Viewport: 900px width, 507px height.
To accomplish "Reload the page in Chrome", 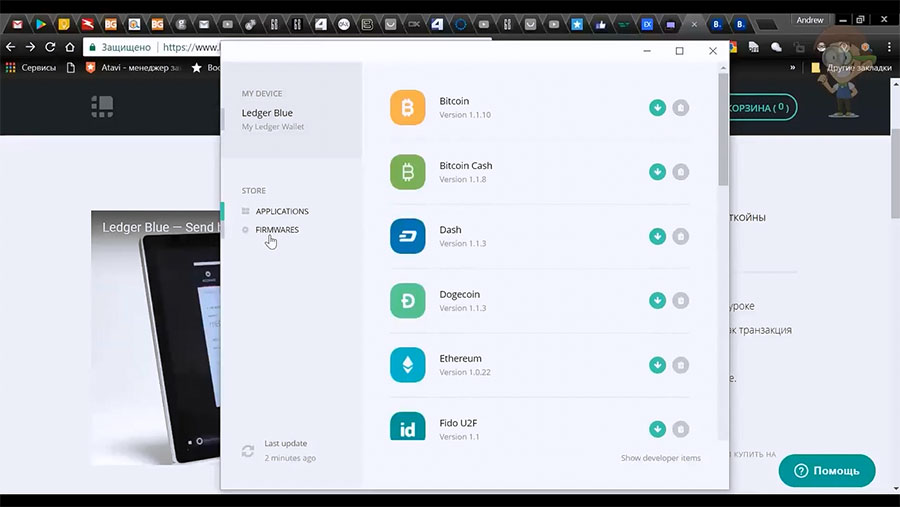I will (50, 47).
